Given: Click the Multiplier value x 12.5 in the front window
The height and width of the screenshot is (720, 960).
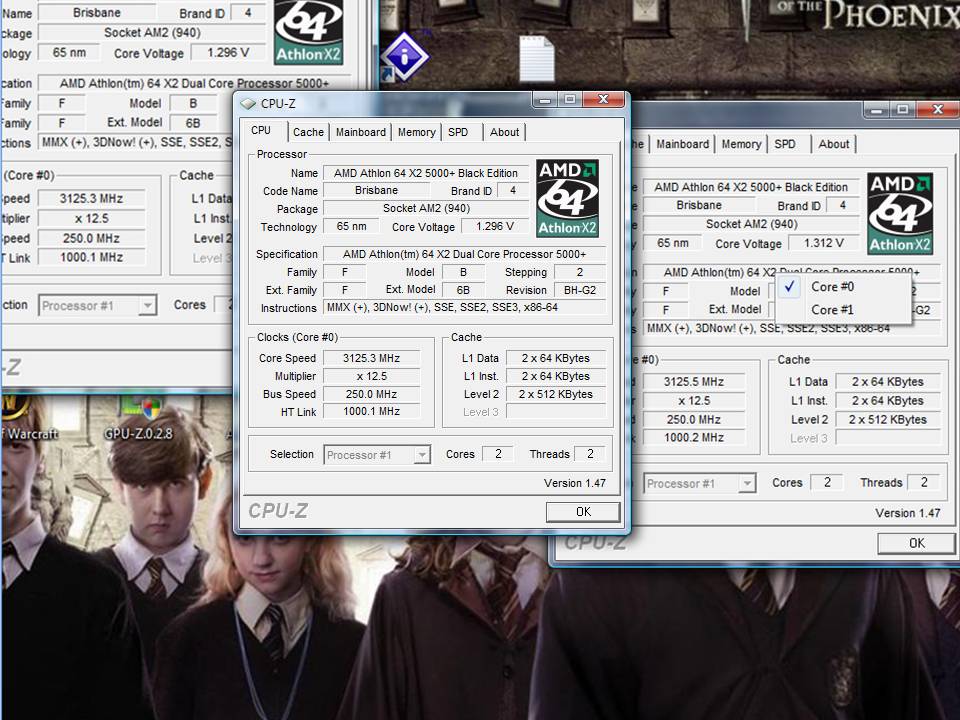Looking at the screenshot, I should click(372, 377).
